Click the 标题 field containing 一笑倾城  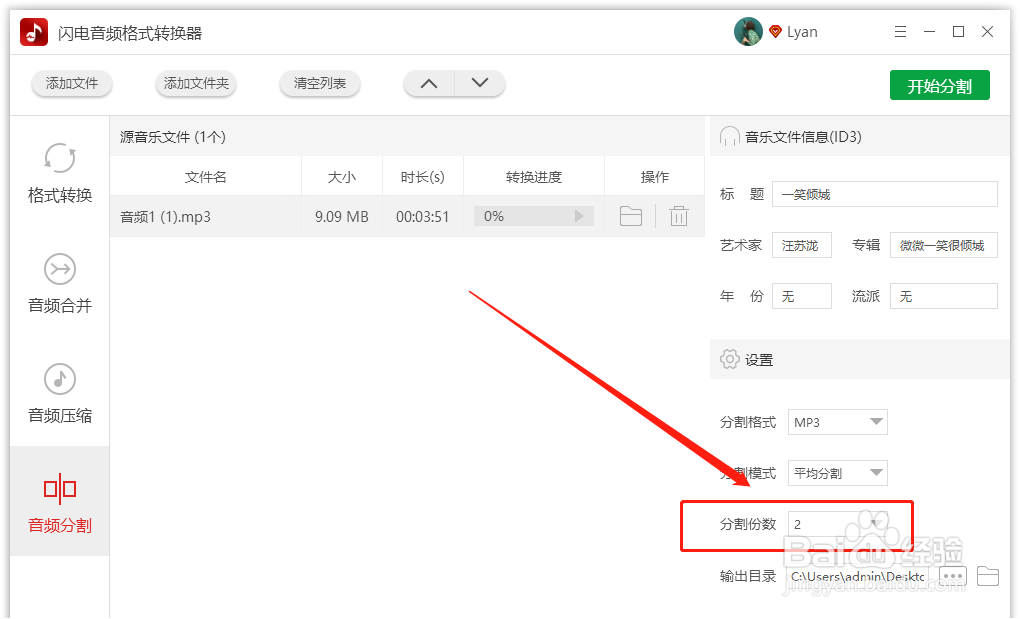[x=884, y=193]
